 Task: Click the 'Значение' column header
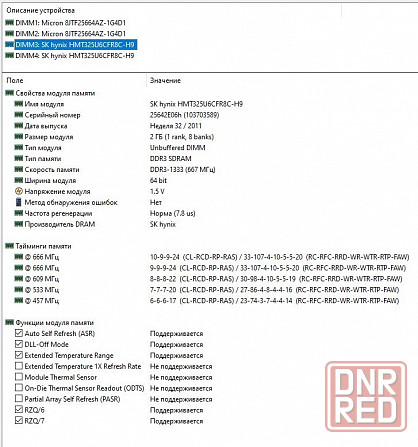[x=165, y=80]
